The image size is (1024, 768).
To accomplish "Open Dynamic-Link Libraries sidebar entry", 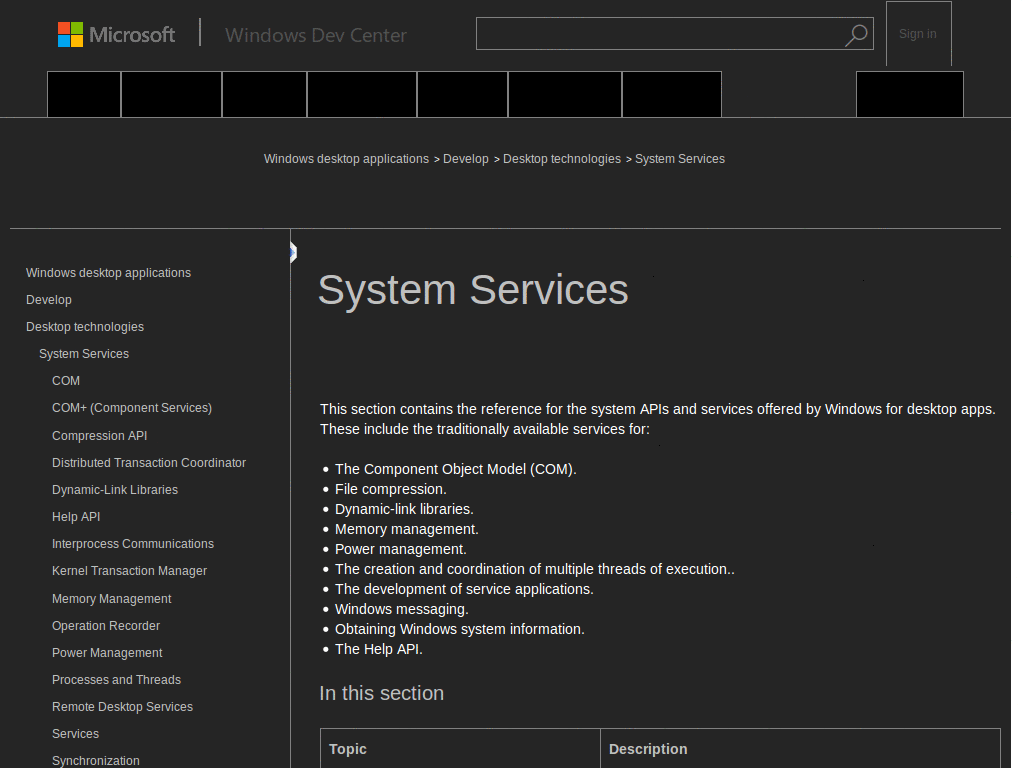I will [114, 489].
